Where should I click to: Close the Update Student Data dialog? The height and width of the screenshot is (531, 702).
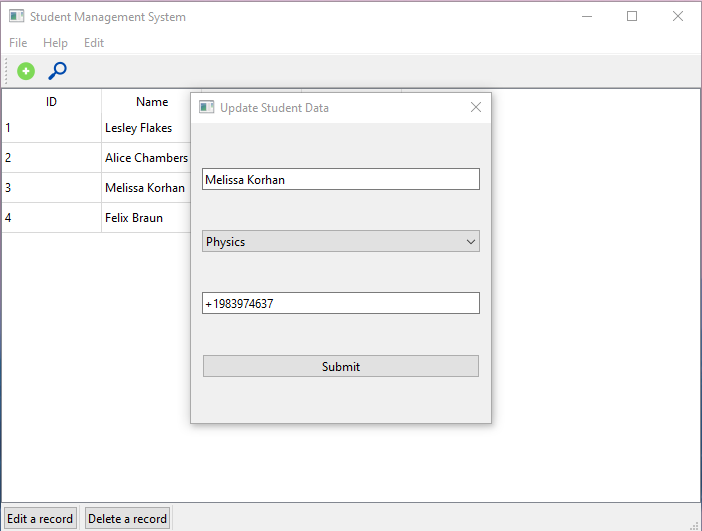tap(476, 107)
